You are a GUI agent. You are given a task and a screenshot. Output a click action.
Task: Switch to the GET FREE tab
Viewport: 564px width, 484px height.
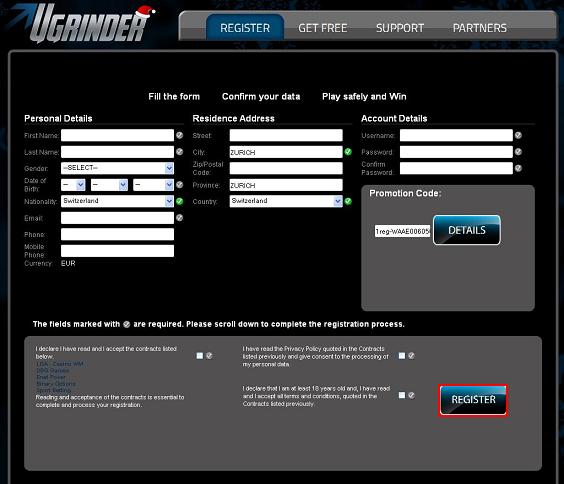tap(323, 28)
